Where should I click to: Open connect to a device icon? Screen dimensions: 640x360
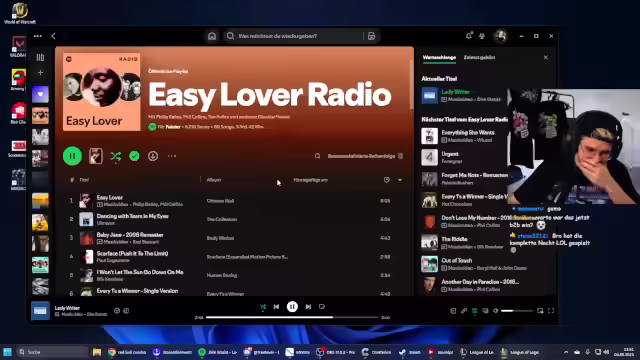coord(485,311)
